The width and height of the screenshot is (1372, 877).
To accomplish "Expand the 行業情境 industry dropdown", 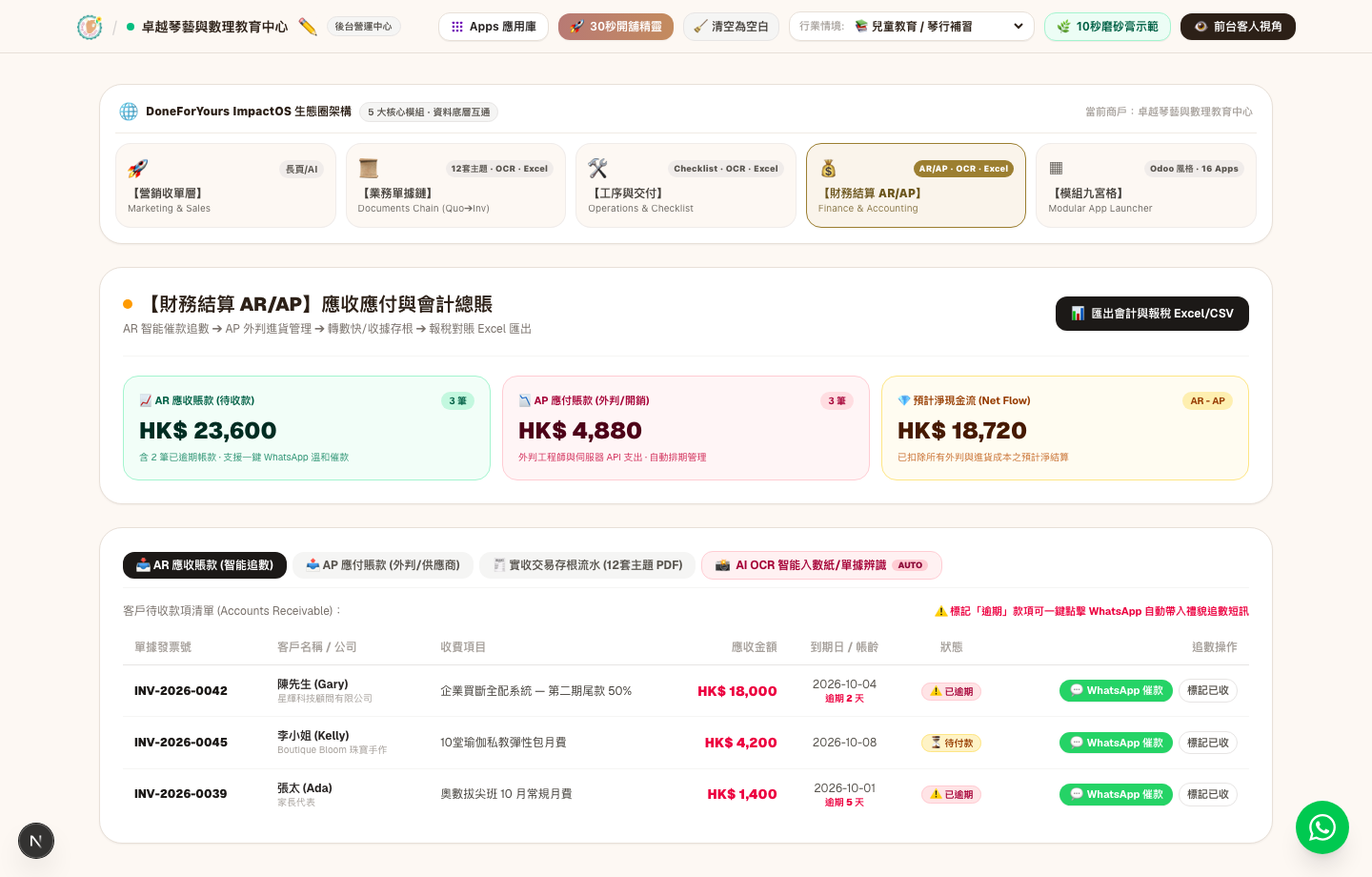I will pos(911,27).
